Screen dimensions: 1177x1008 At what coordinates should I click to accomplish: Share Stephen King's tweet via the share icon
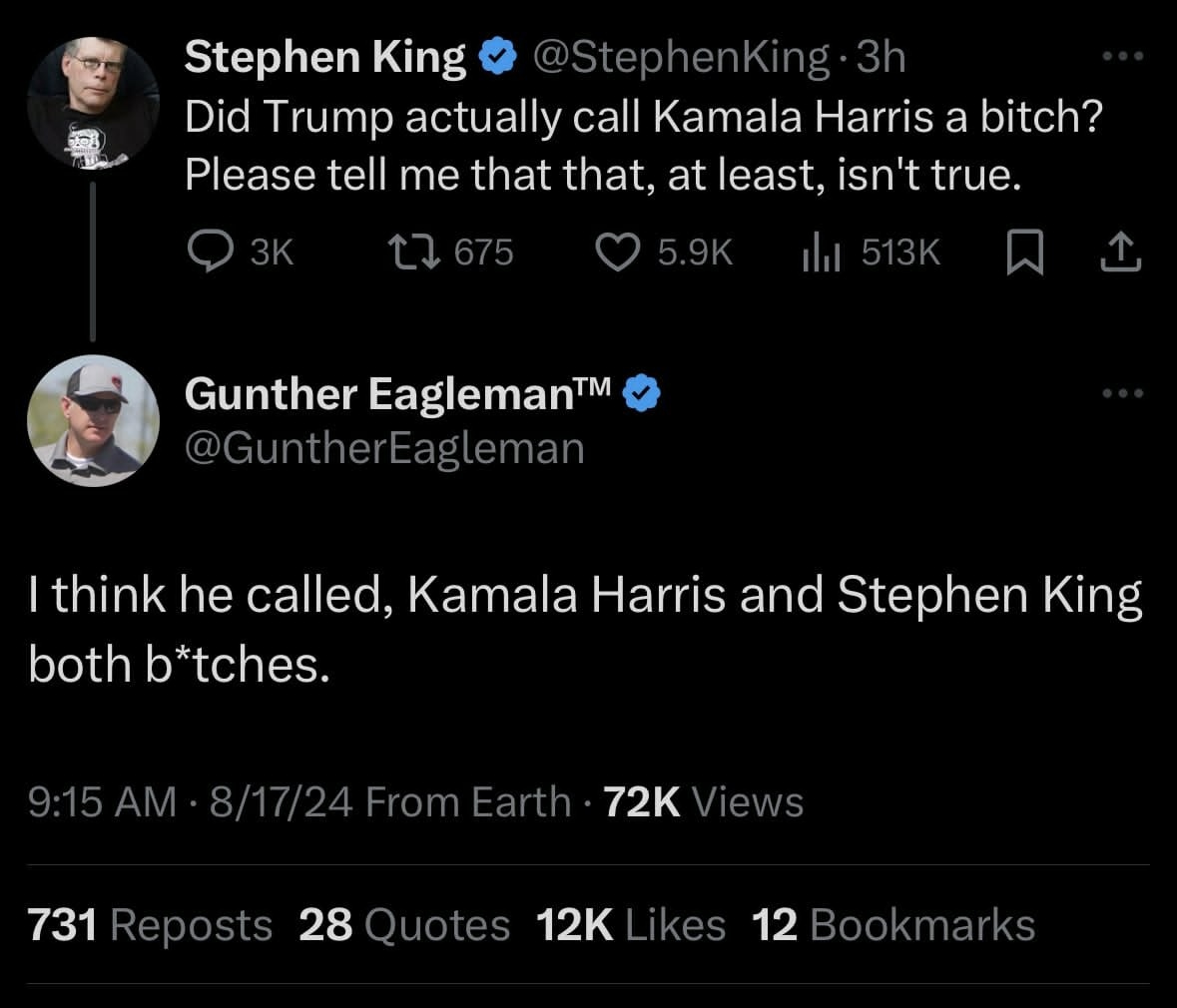[x=1119, y=252]
